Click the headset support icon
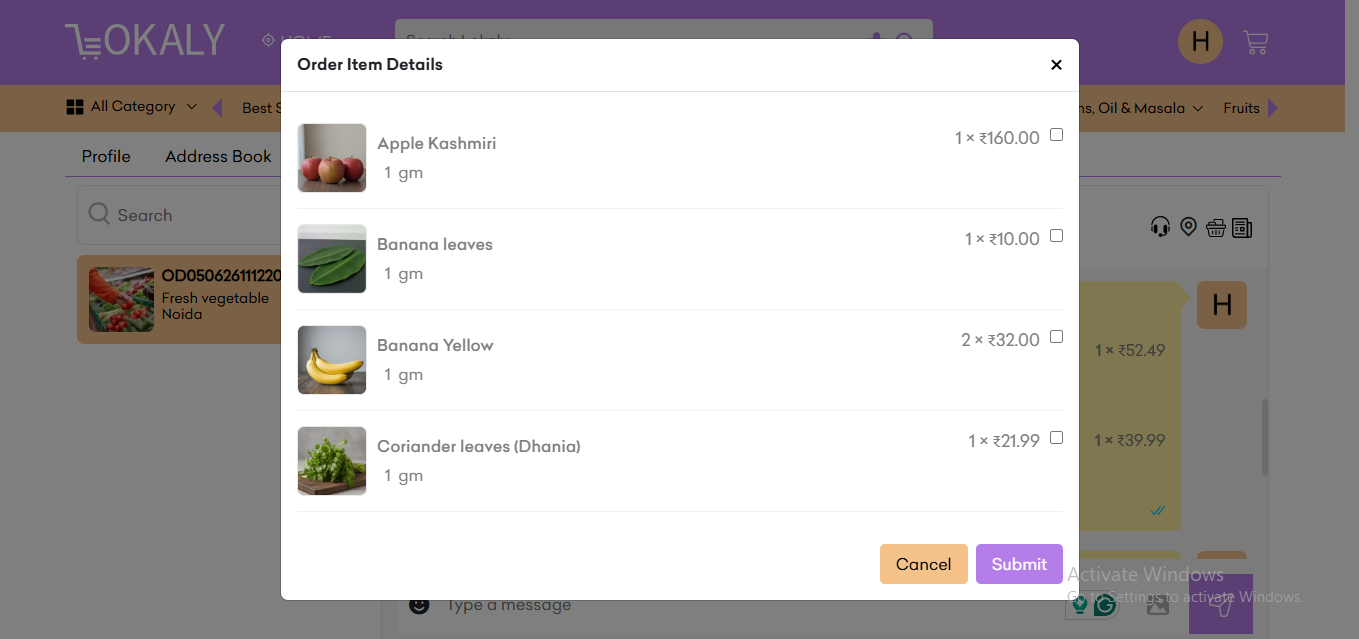 (1160, 227)
